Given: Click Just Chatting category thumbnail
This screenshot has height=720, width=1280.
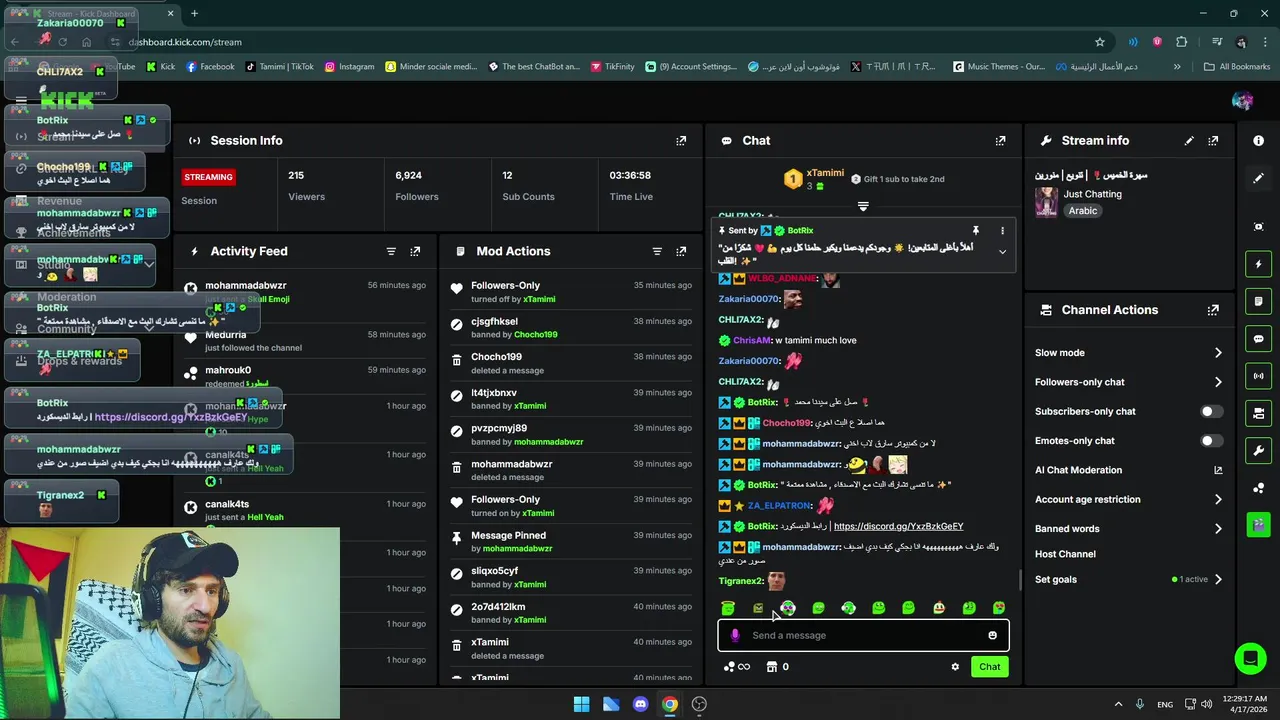Looking at the screenshot, I should coord(1046,202).
